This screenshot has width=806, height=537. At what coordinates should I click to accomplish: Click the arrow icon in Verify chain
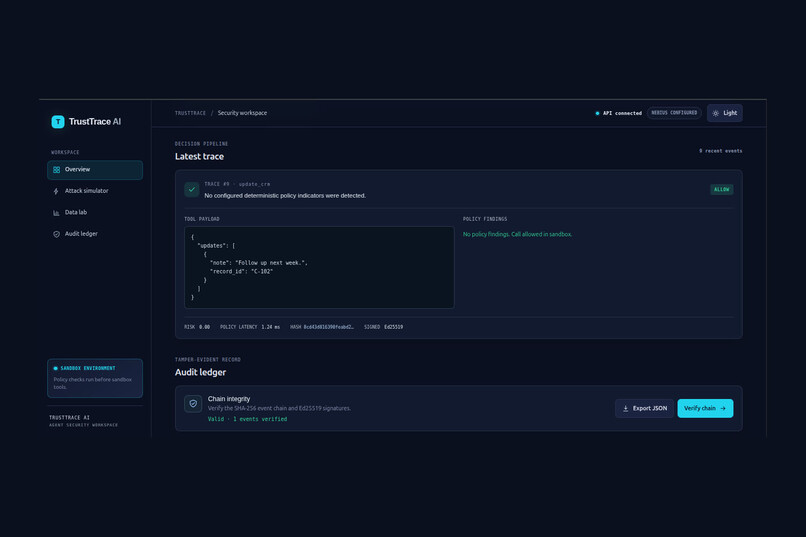pyautogui.click(x=723, y=409)
